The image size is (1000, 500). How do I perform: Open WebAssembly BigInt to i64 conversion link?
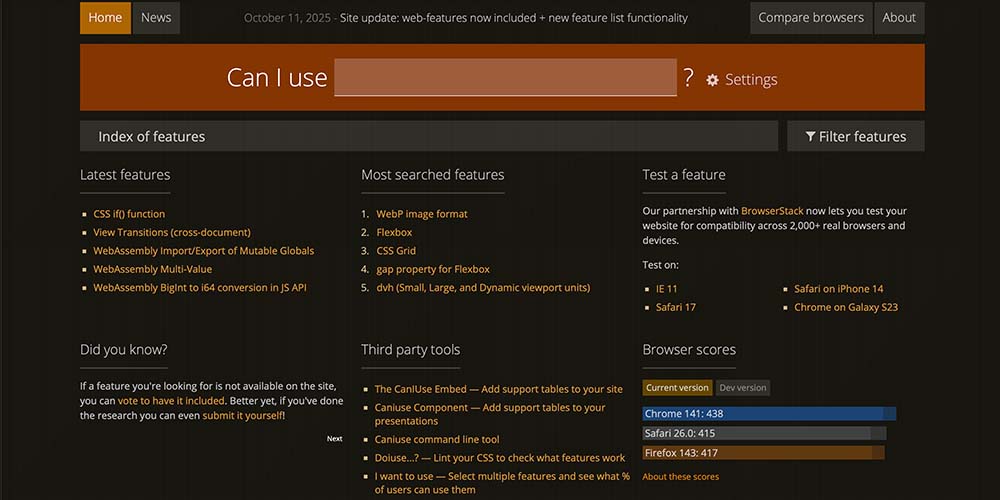(200, 288)
